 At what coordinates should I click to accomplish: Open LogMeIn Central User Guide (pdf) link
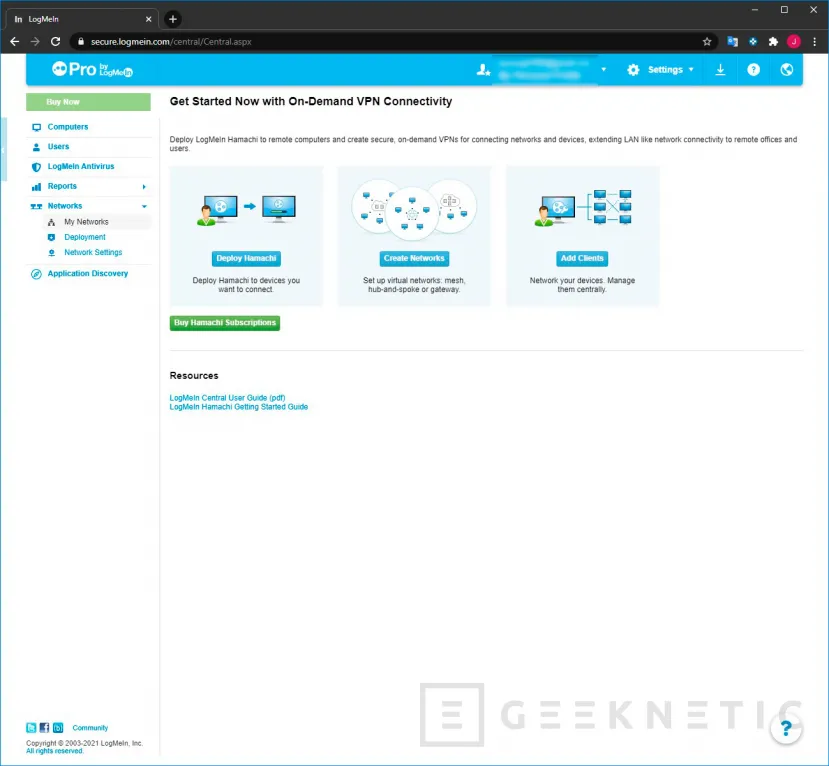pyautogui.click(x=227, y=398)
